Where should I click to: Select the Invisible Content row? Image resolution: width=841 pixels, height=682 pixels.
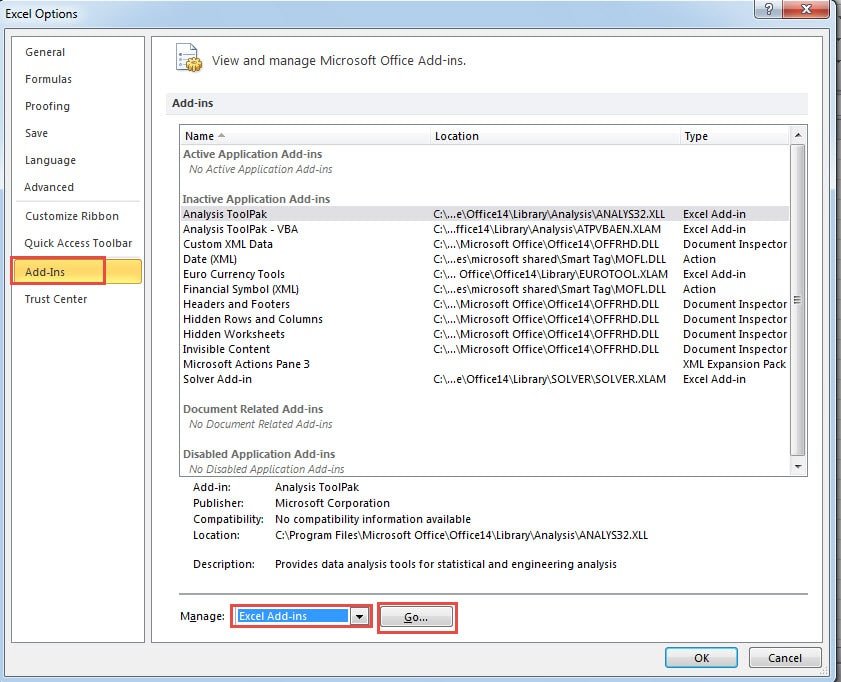click(485, 349)
